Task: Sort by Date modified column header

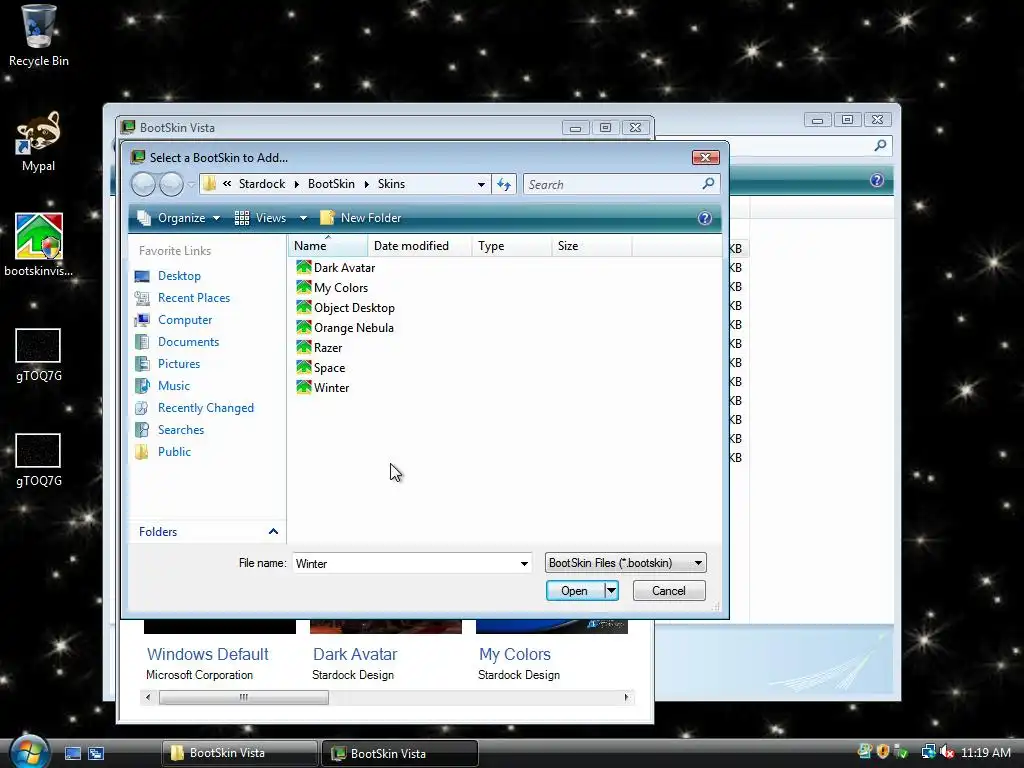Action: coord(420,246)
